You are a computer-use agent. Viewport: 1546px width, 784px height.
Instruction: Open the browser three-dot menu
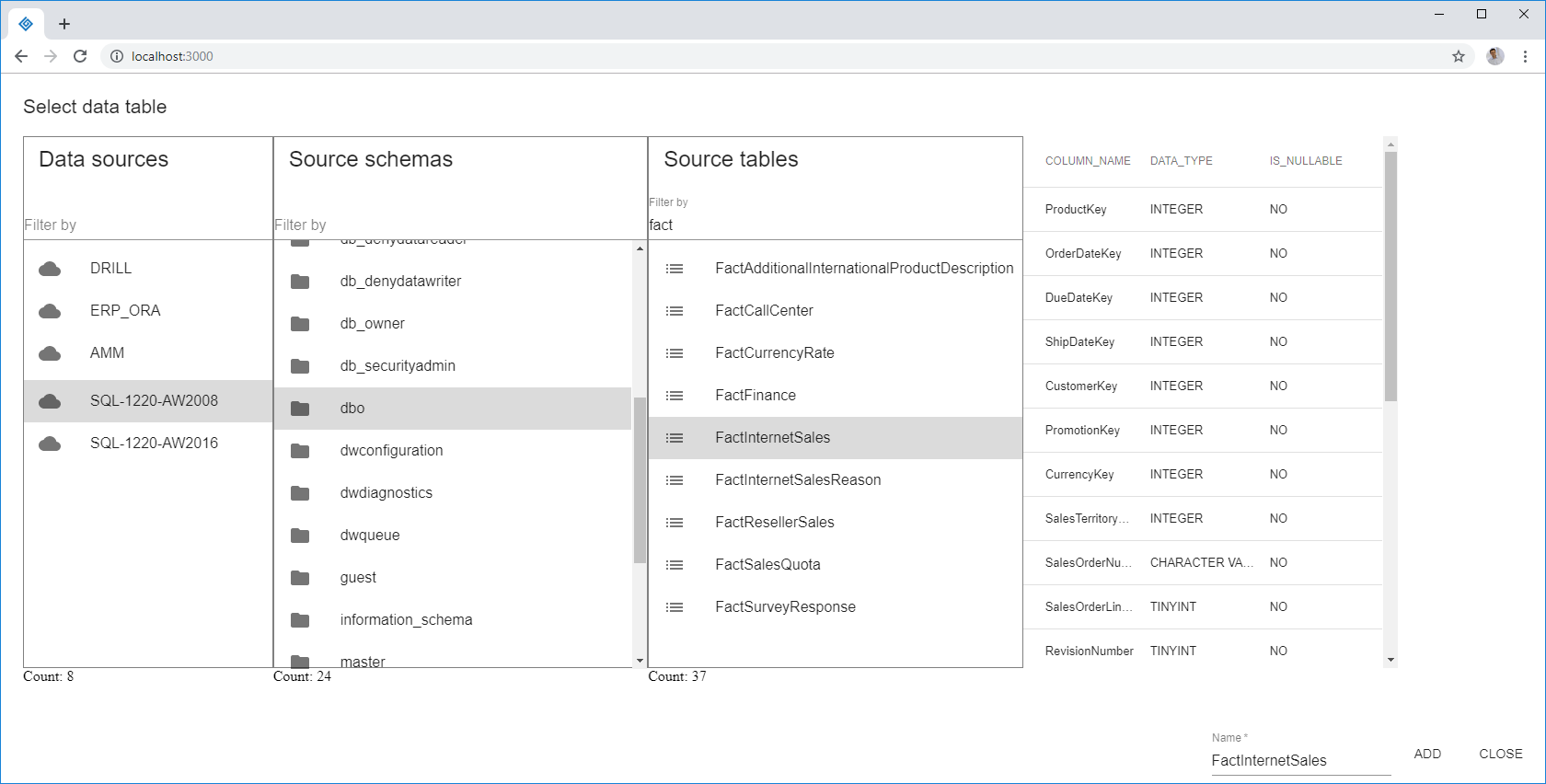click(x=1525, y=56)
